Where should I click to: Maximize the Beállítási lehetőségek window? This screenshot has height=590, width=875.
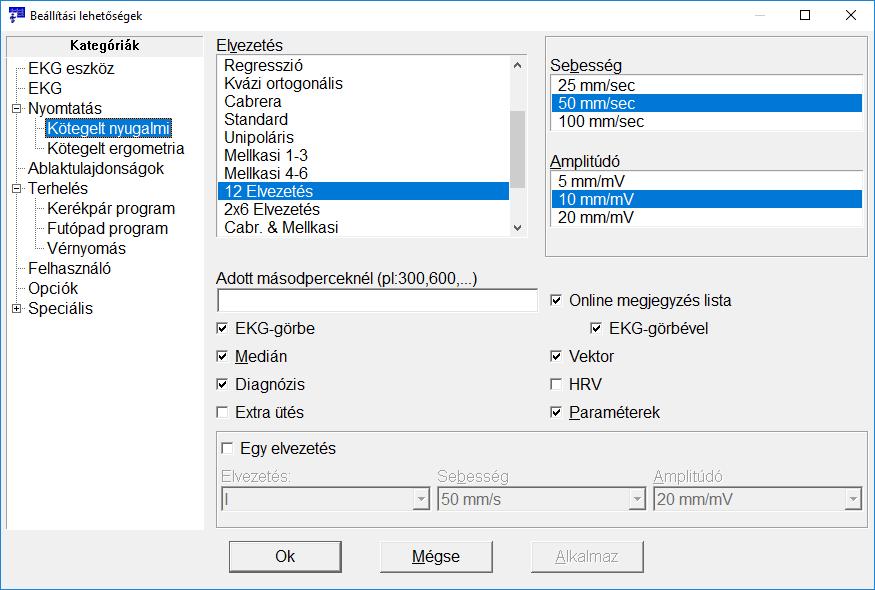805,15
